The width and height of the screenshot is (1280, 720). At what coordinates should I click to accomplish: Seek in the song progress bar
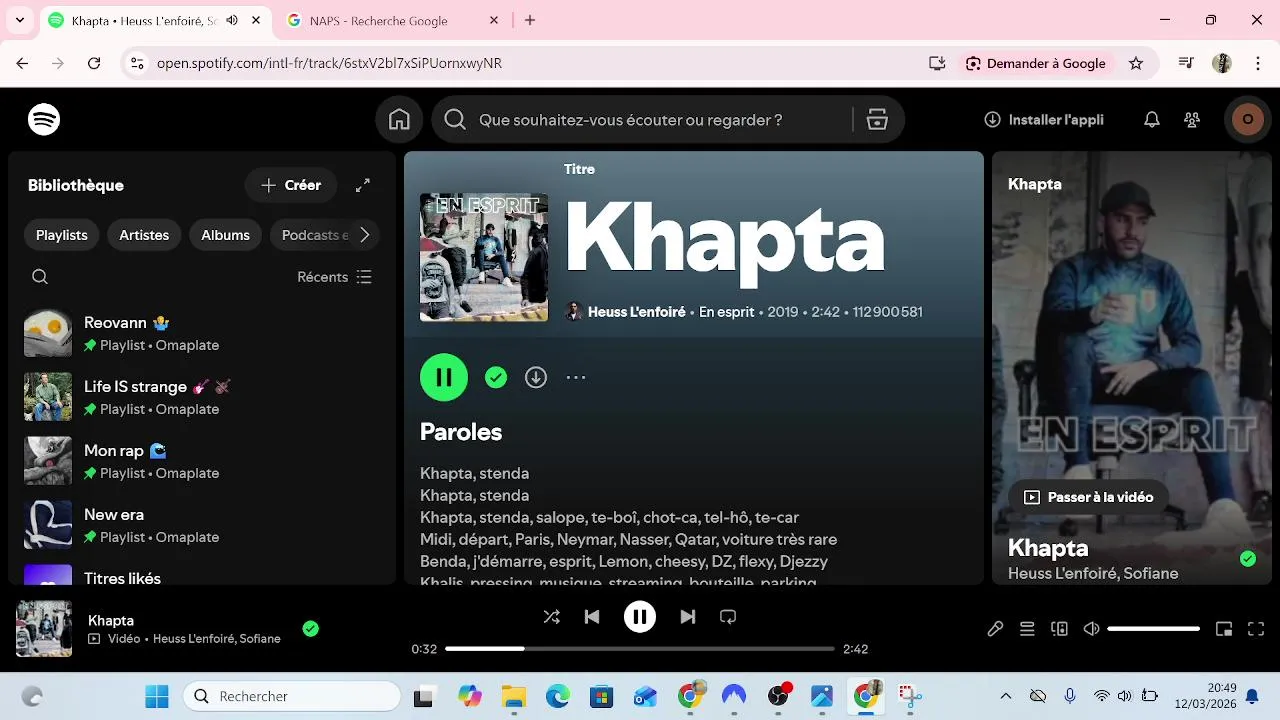[640, 649]
